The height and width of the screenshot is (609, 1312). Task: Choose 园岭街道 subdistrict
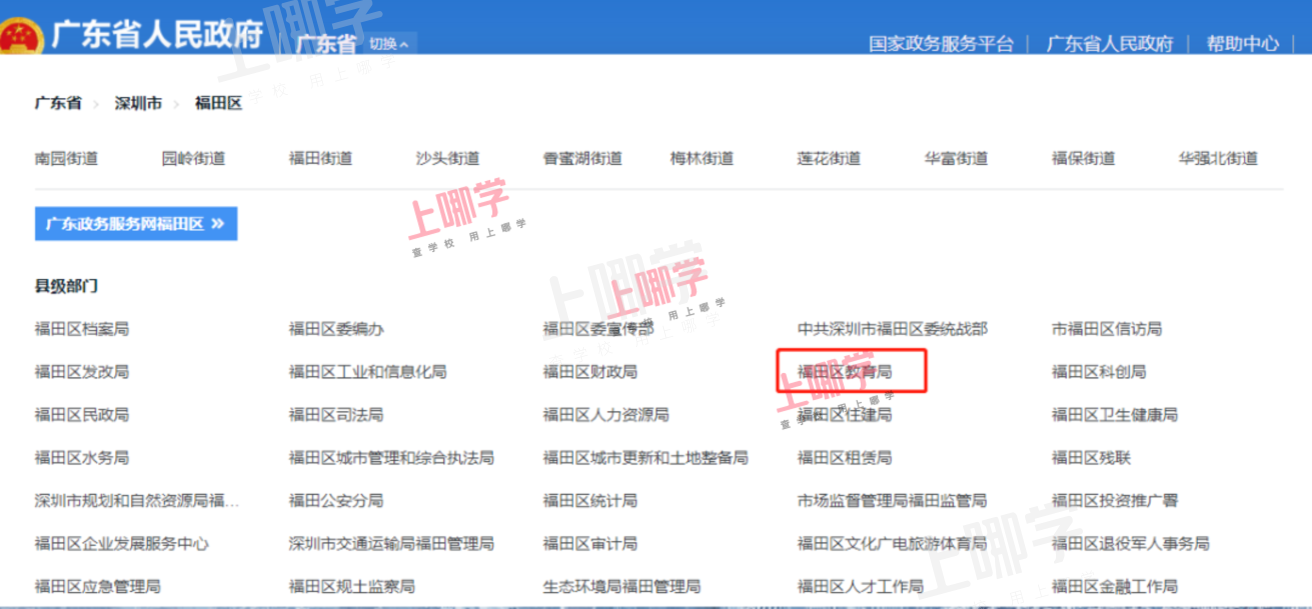coord(193,158)
